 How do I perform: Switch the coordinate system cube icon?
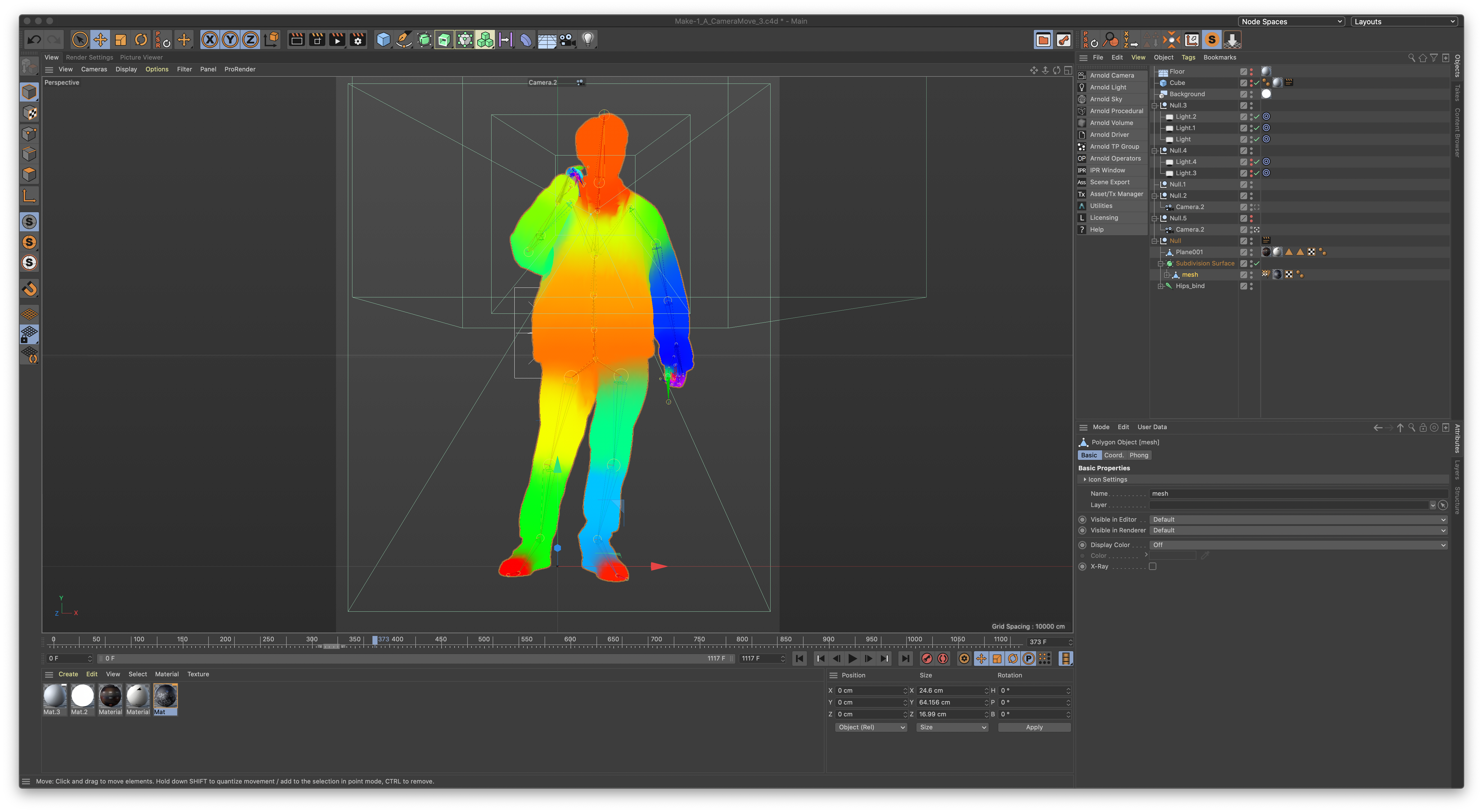pyautogui.click(x=271, y=40)
